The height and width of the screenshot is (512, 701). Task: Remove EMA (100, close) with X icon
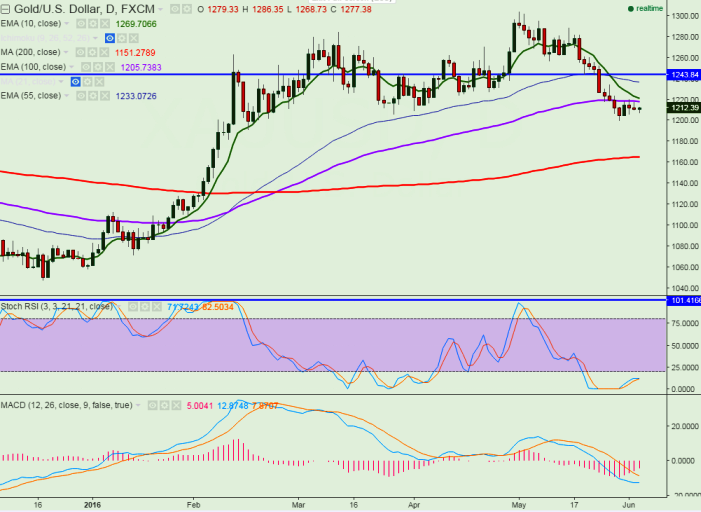110,67
